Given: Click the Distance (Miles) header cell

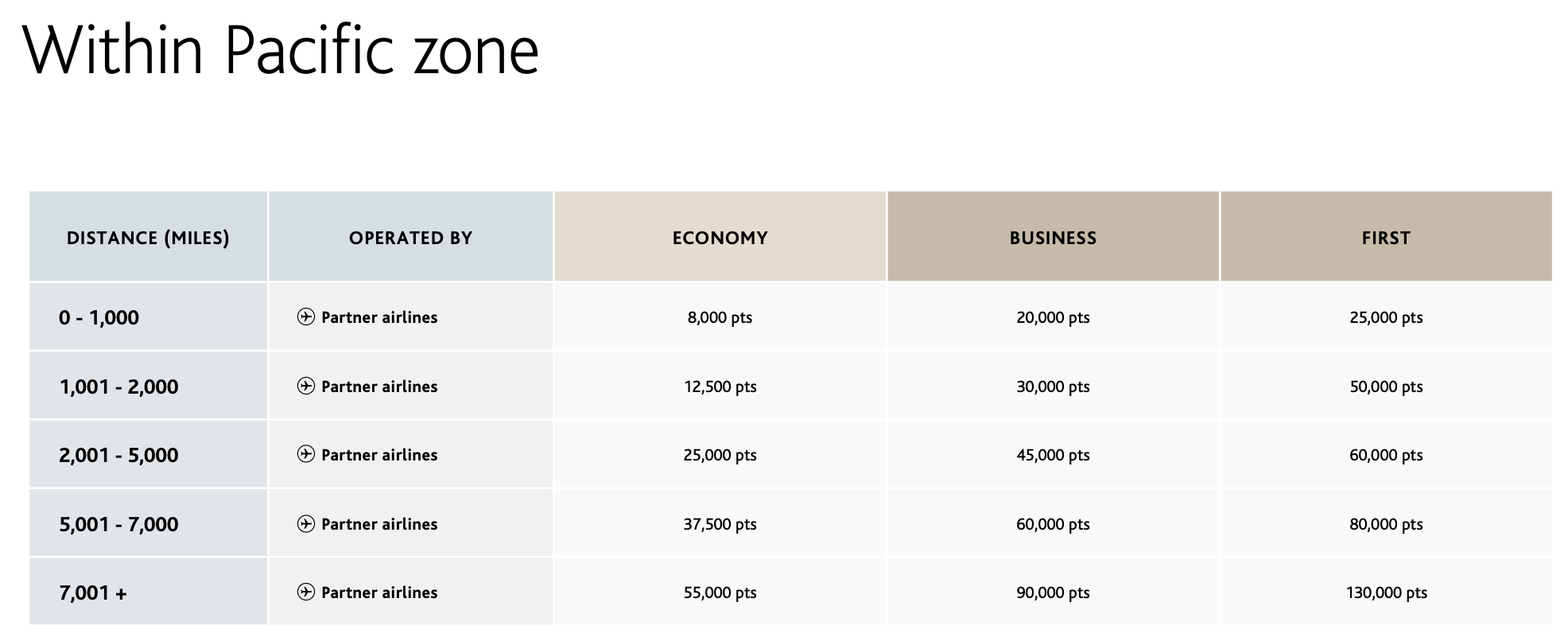Looking at the screenshot, I should click(x=148, y=238).
